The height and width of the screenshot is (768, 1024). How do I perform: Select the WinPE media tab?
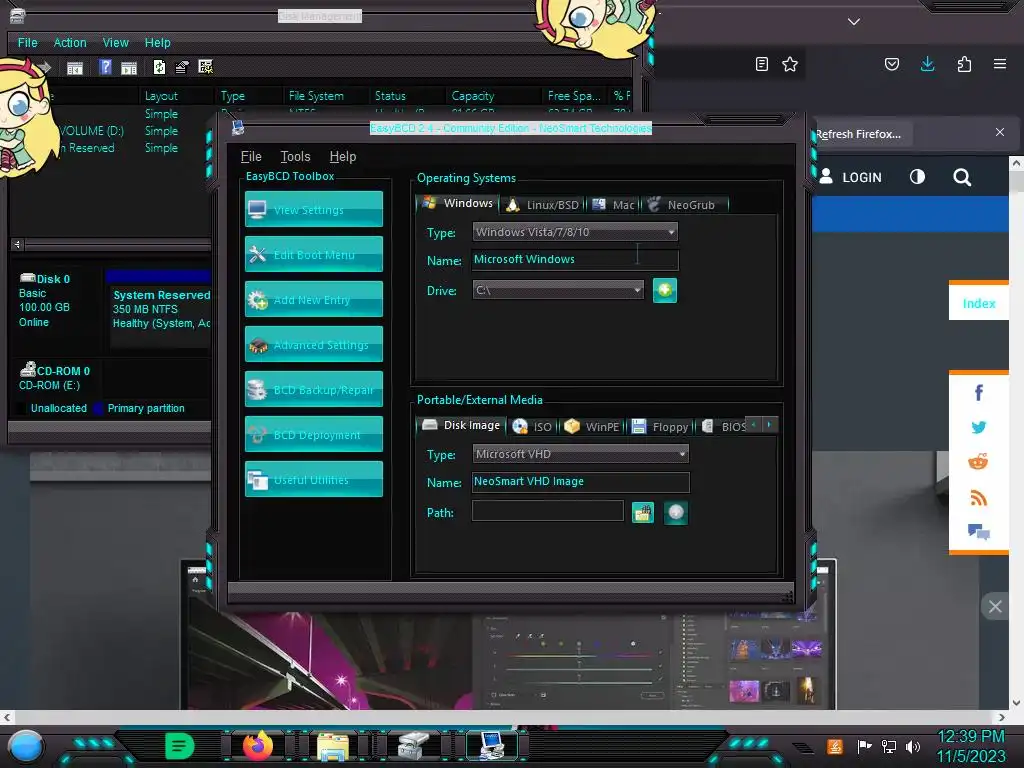coord(592,426)
